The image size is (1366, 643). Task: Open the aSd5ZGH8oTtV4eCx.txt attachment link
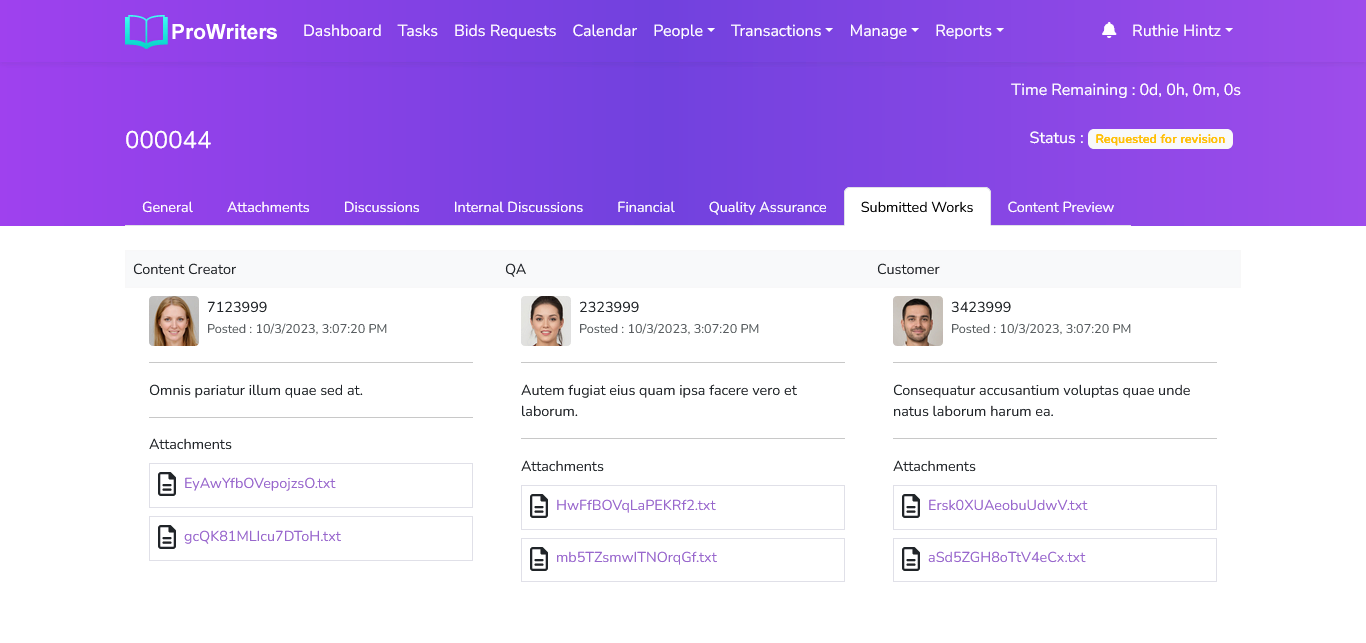point(1006,558)
